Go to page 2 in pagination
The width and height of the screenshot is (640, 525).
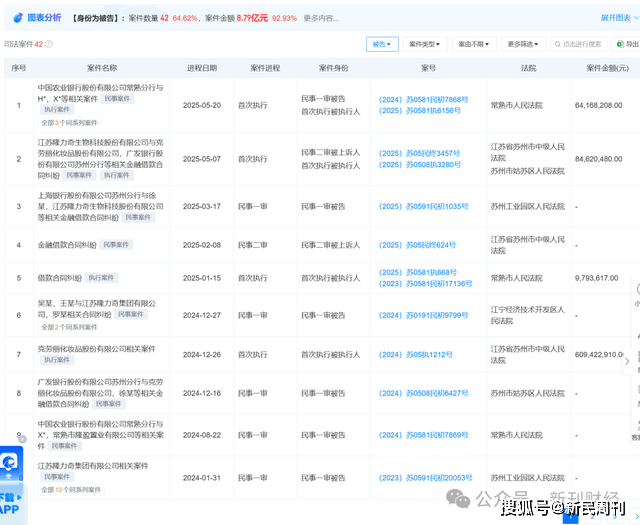593,518
